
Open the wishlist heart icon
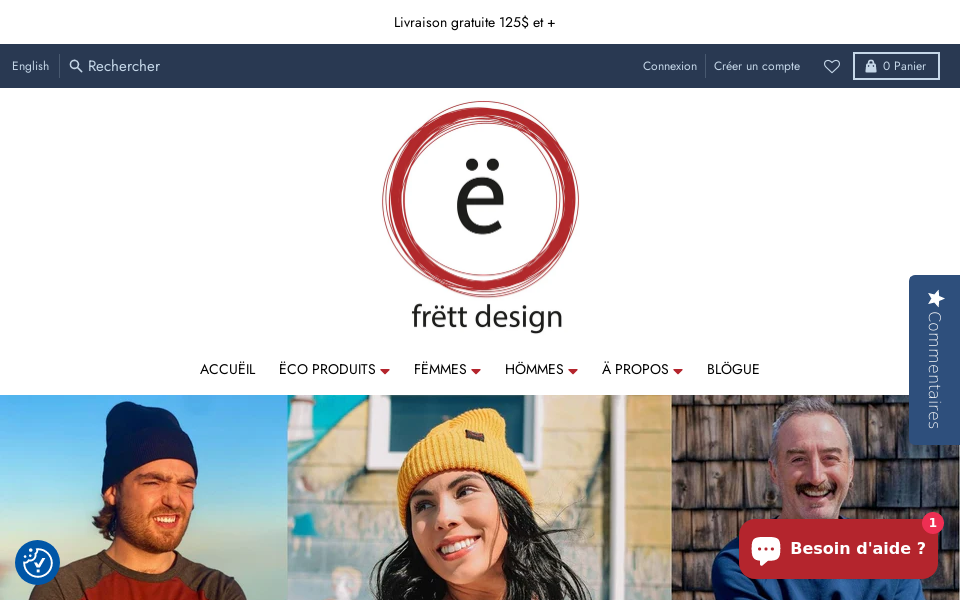(831, 66)
